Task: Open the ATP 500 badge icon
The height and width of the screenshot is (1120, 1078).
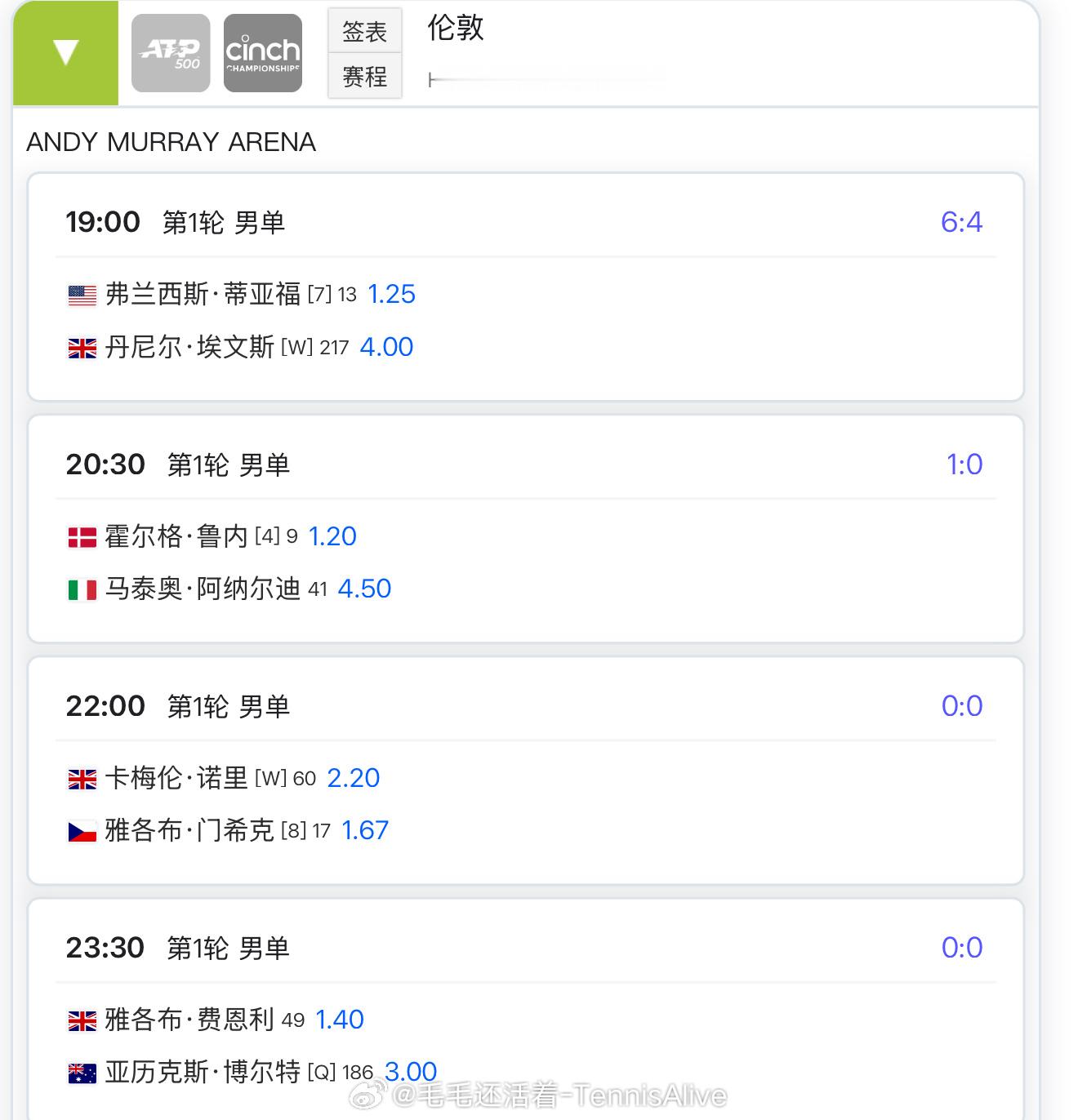Action: (171, 53)
